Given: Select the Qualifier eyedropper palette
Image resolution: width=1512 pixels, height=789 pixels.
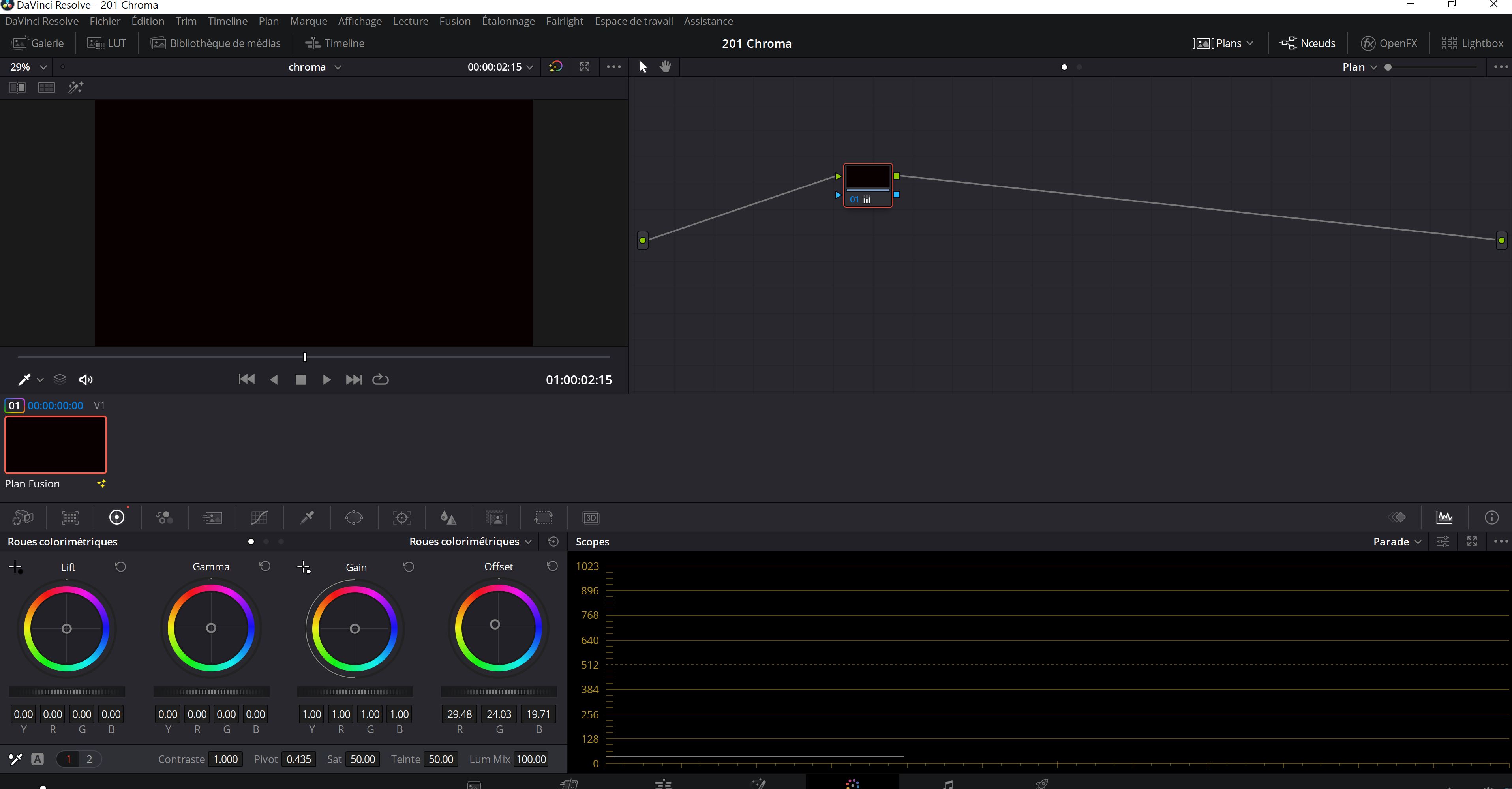Looking at the screenshot, I should pos(307,517).
